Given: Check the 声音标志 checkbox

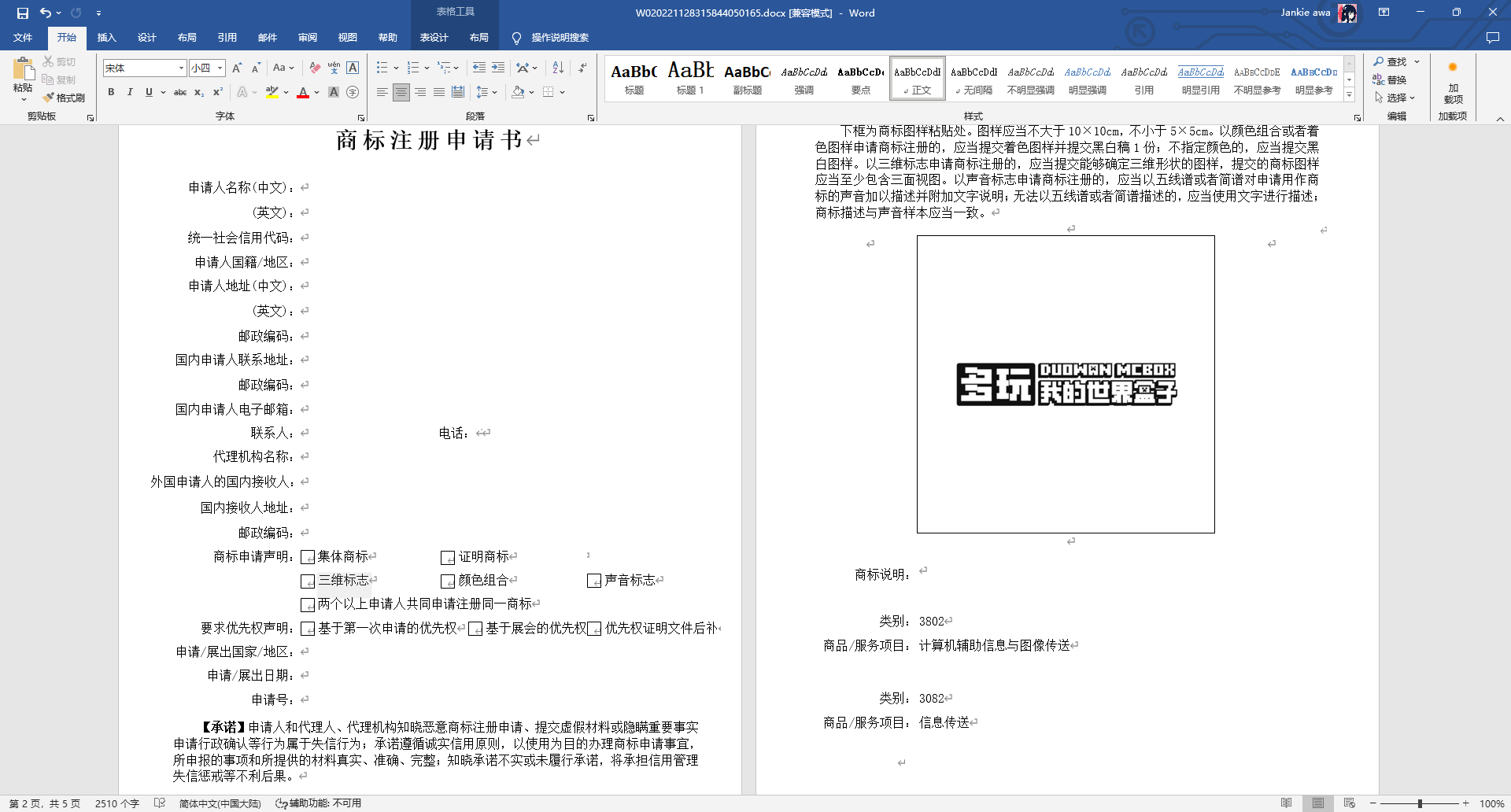Looking at the screenshot, I should tap(594, 581).
